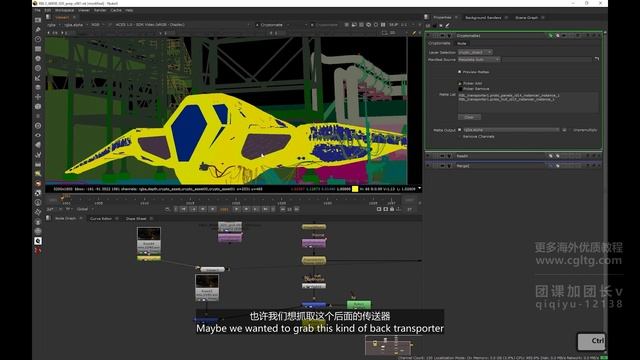The width and height of the screenshot is (640, 360).
Task: Open the Matte Output rgba.alpha dropdown
Action: [x=511, y=130]
